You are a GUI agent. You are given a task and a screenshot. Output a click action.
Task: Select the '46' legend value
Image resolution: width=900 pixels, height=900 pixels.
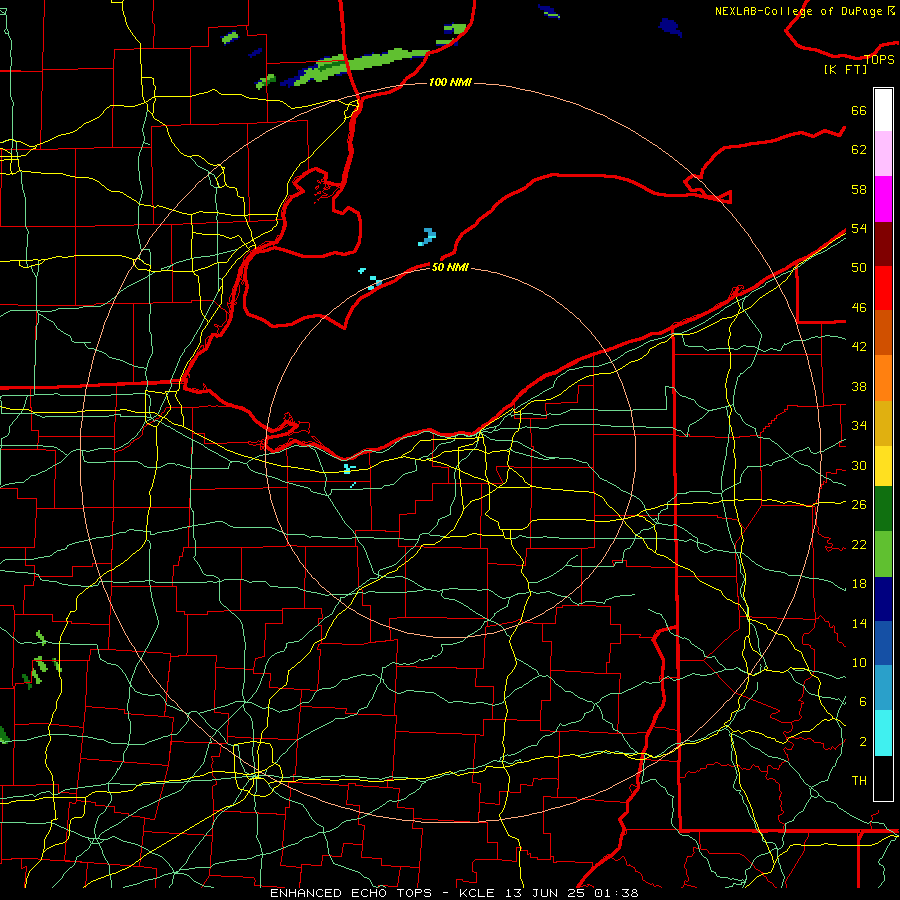point(859,308)
